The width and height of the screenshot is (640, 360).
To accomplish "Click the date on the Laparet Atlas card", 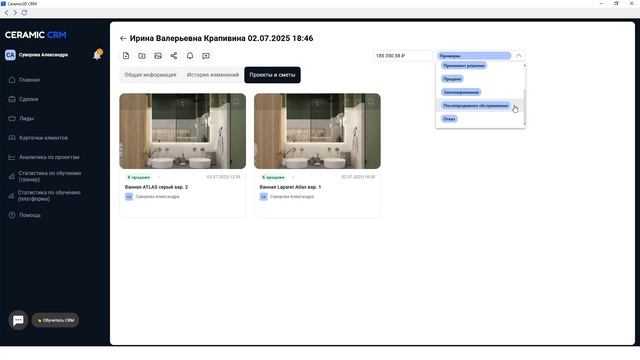I will 358,177.
